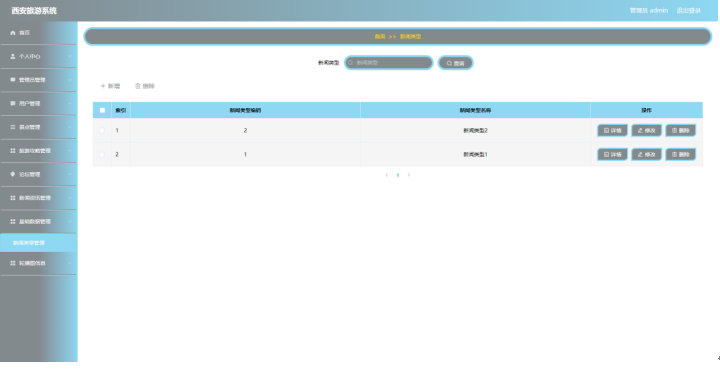Expand the 新闻资讯管理 chevron
The image size is (720, 370).
point(70,198)
